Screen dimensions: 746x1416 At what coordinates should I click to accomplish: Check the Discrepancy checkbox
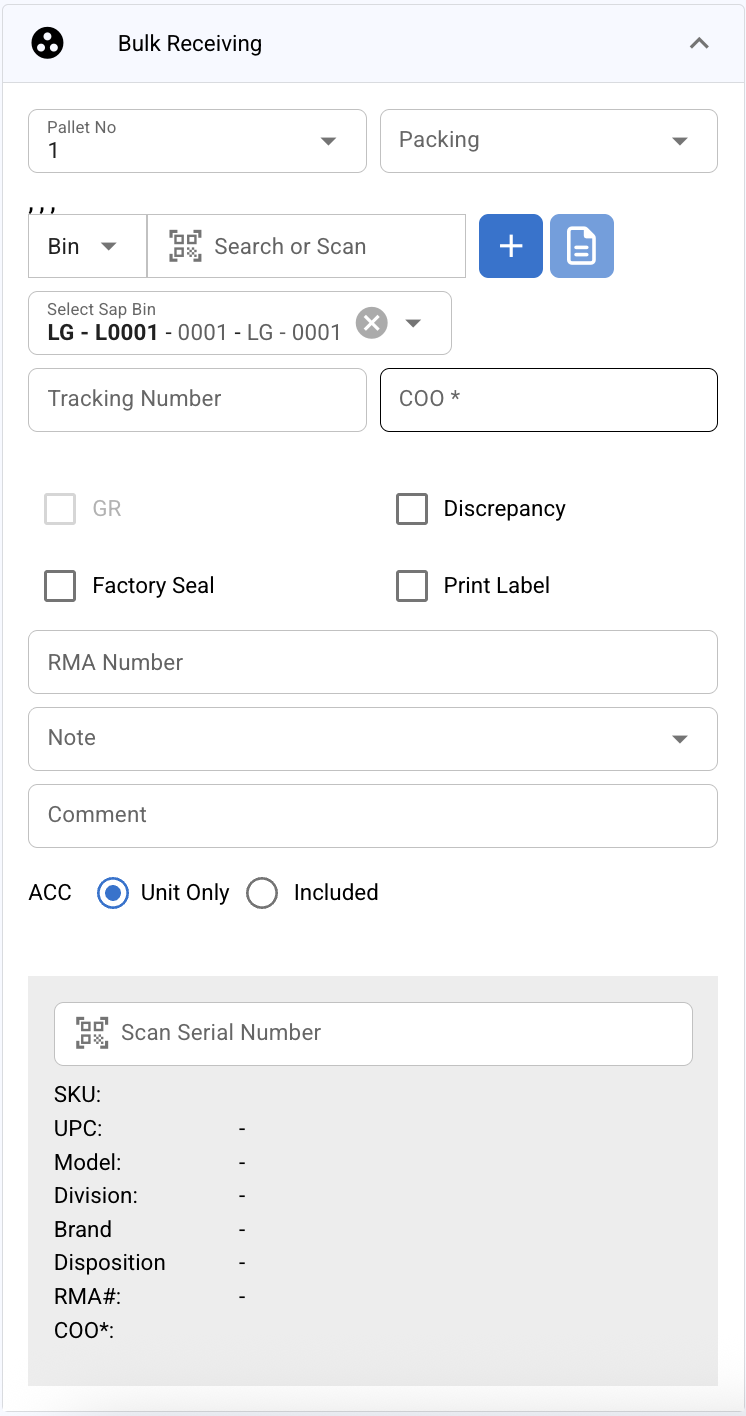click(412, 509)
